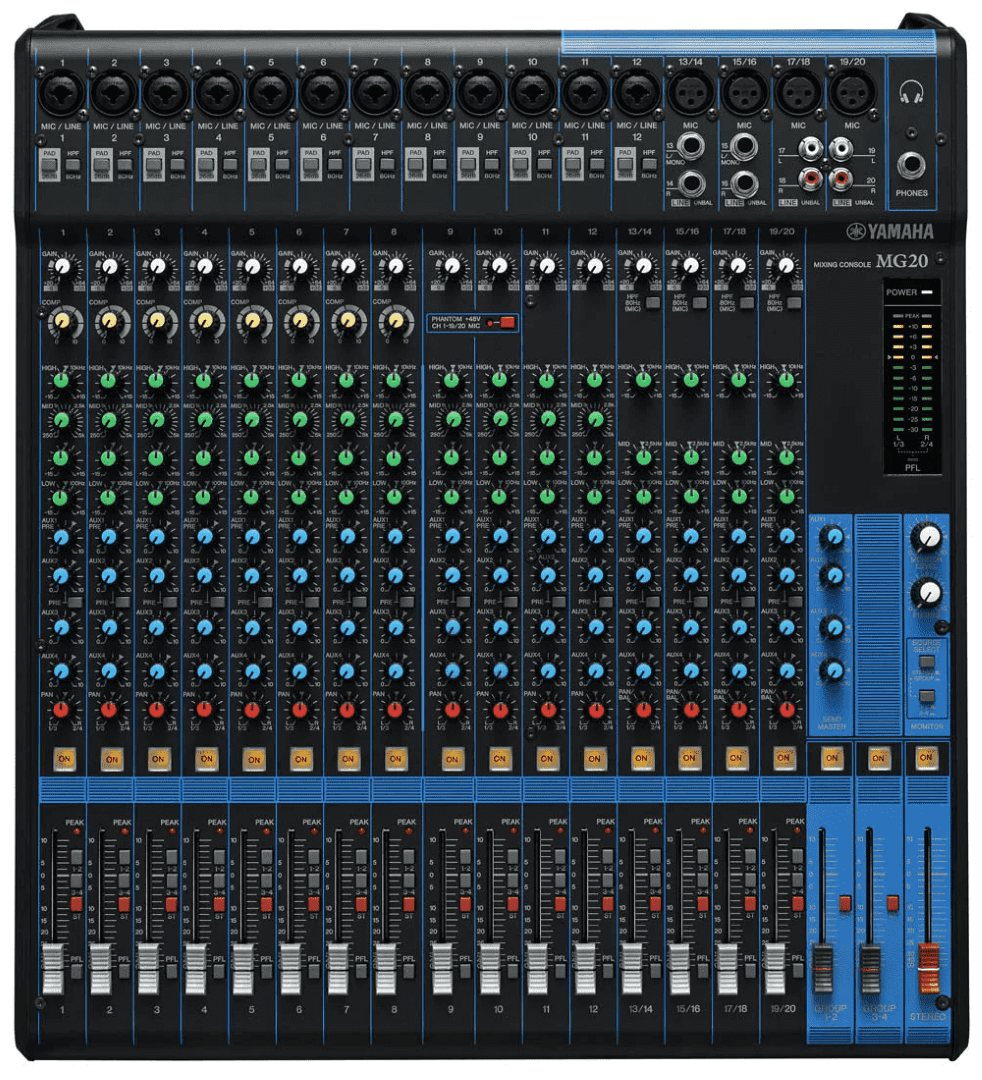Click the GROUP 1-2 fader
The image size is (982, 1080).
pyautogui.click(x=823, y=967)
